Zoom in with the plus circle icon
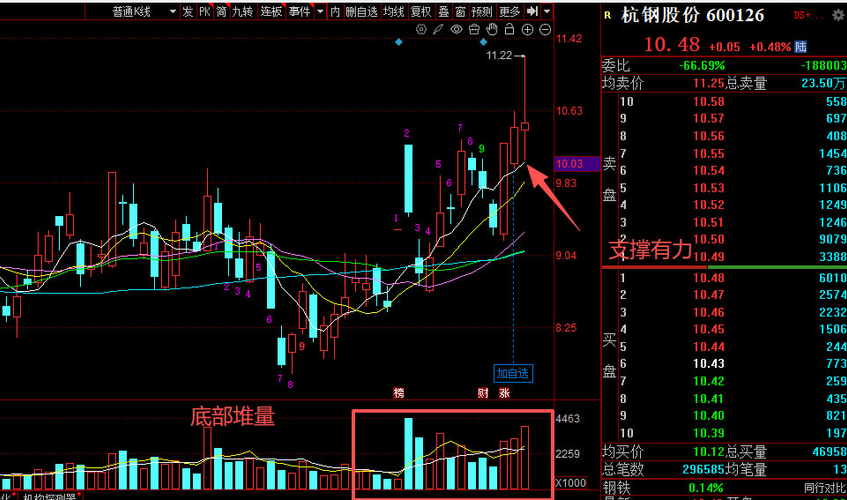The width and height of the screenshot is (847, 500). pos(527,30)
